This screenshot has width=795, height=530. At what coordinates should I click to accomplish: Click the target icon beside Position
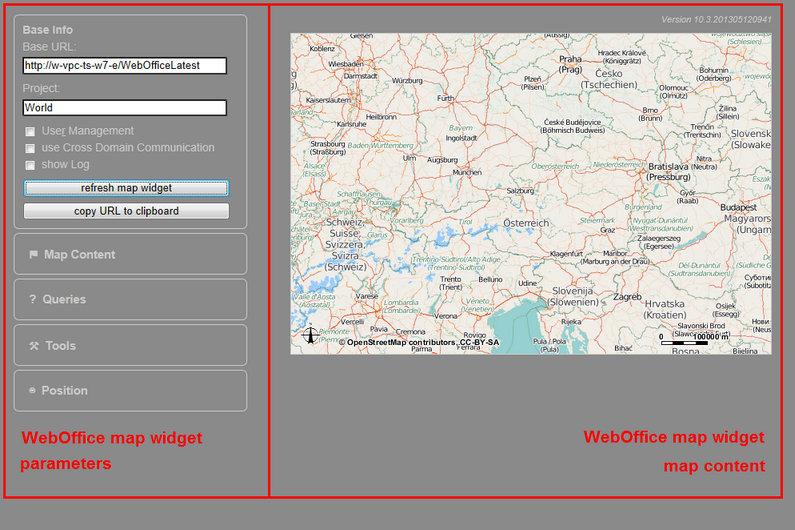point(32,391)
